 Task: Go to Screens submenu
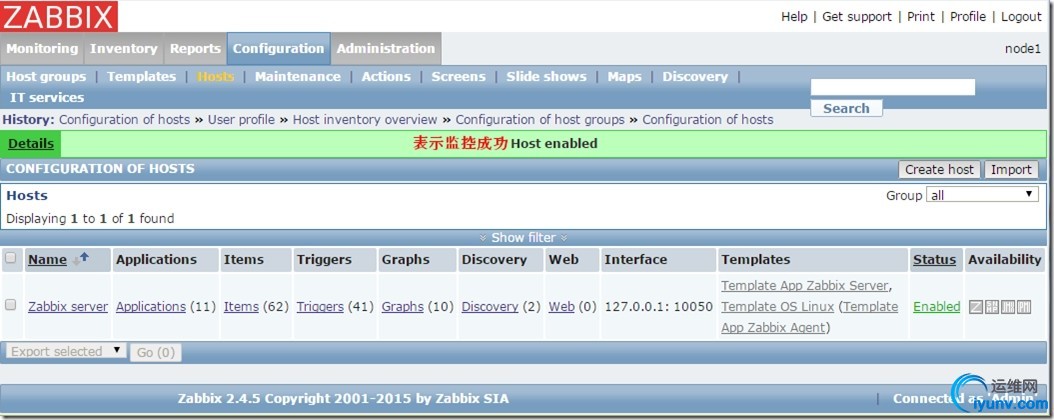click(458, 77)
